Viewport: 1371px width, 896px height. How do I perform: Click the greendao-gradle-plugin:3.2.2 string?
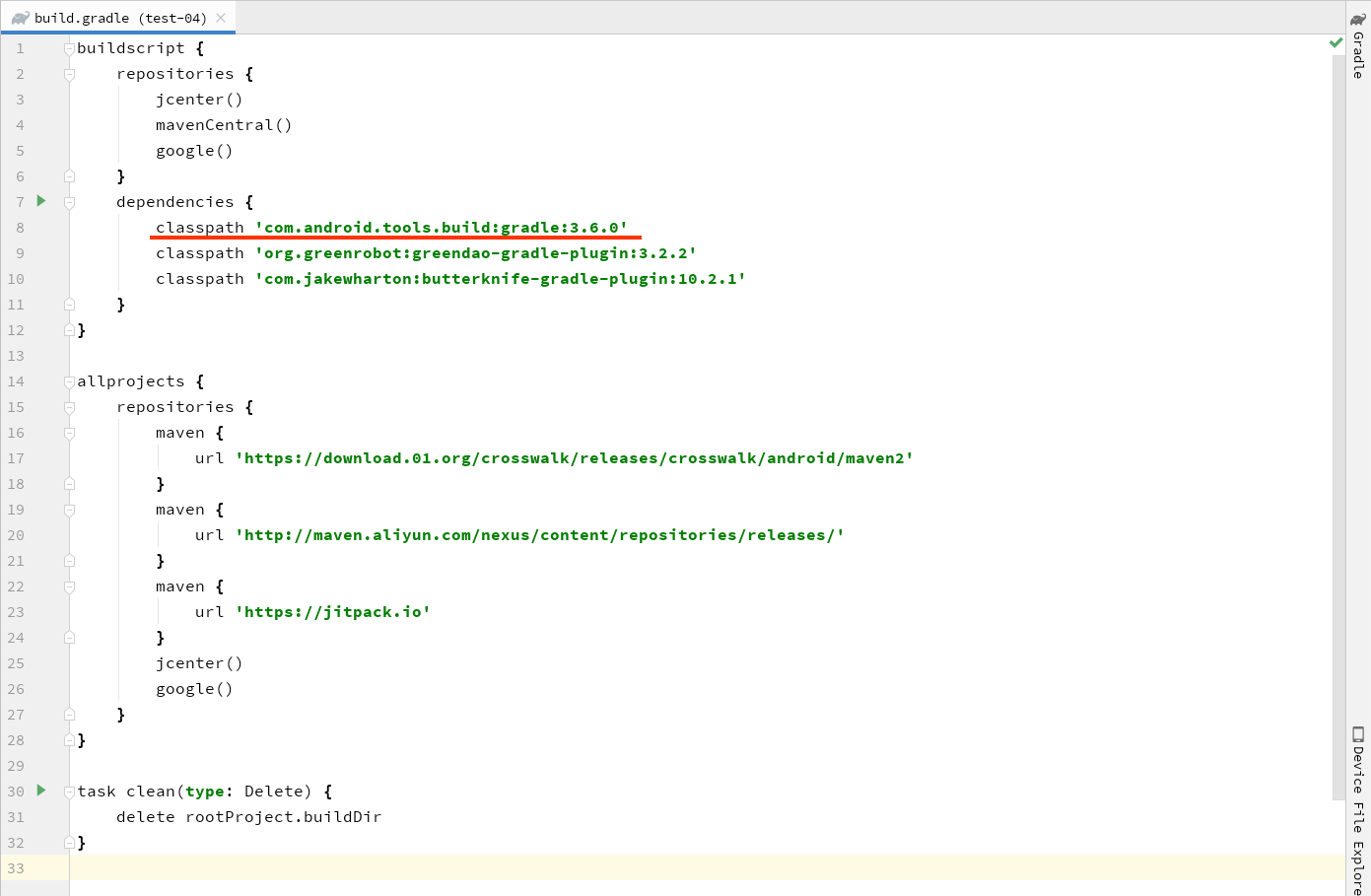coord(475,253)
